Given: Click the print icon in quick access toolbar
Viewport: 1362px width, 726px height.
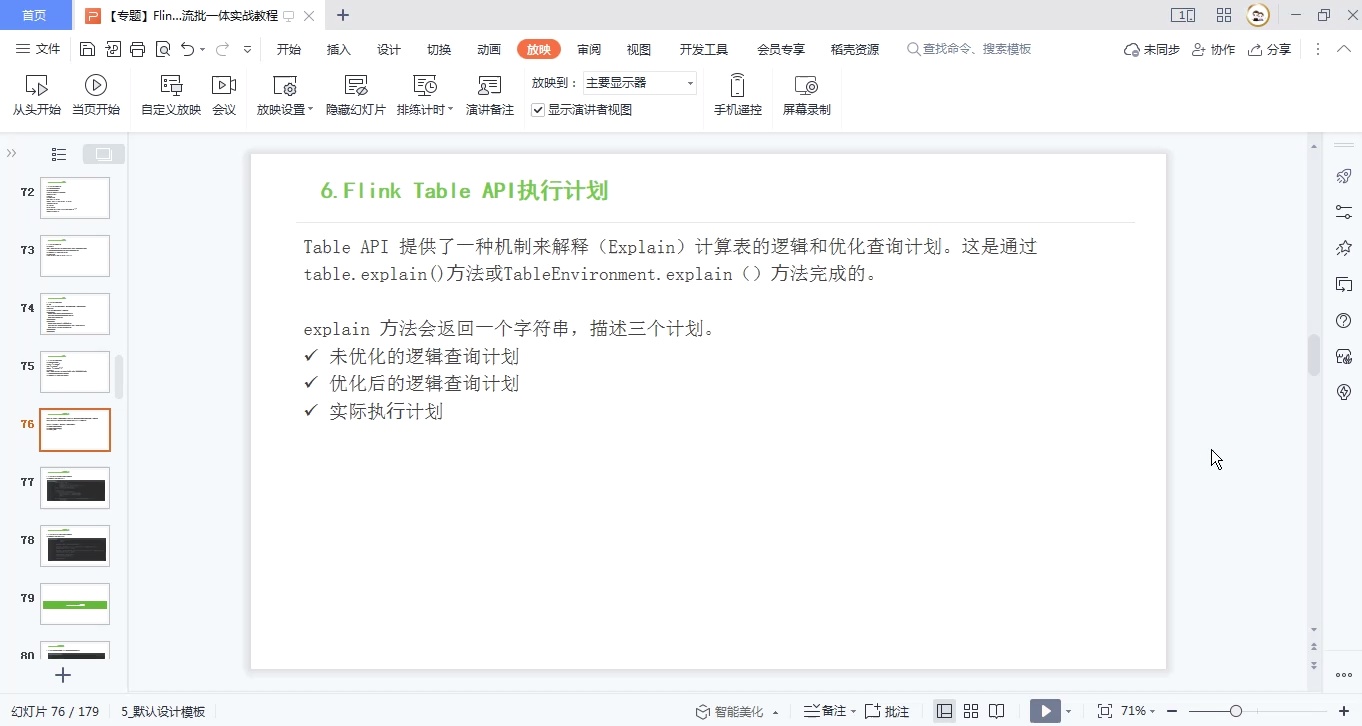Looking at the screenshot, I should (x=137, y=48).
